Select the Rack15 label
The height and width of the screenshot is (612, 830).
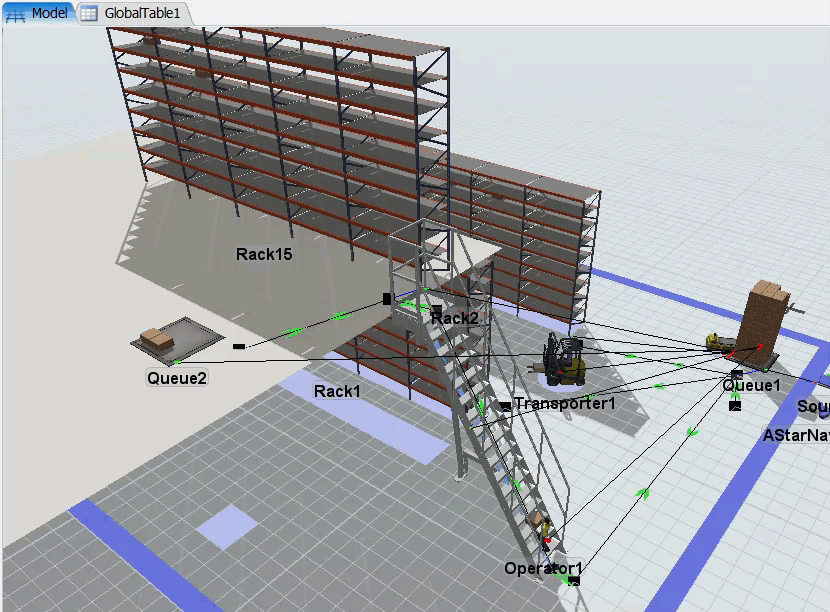264,254
